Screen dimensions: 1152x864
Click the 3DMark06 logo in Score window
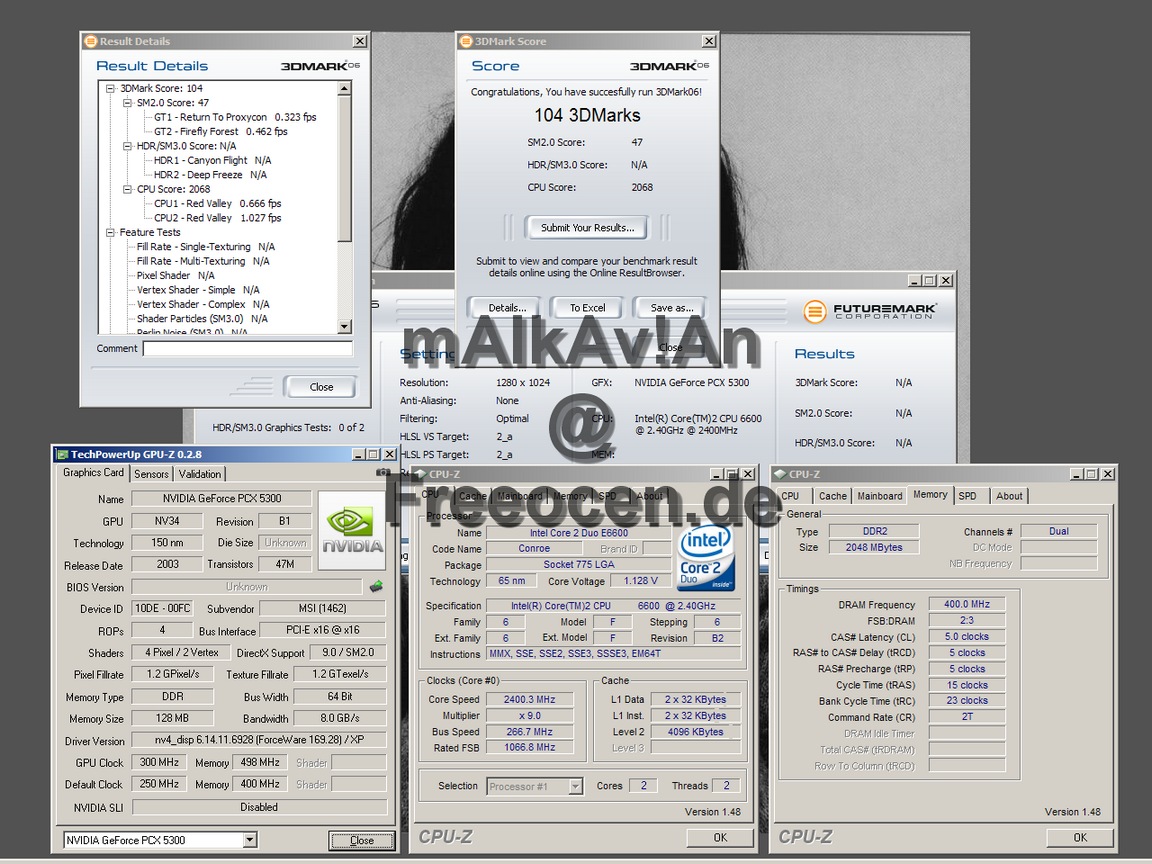669,66
